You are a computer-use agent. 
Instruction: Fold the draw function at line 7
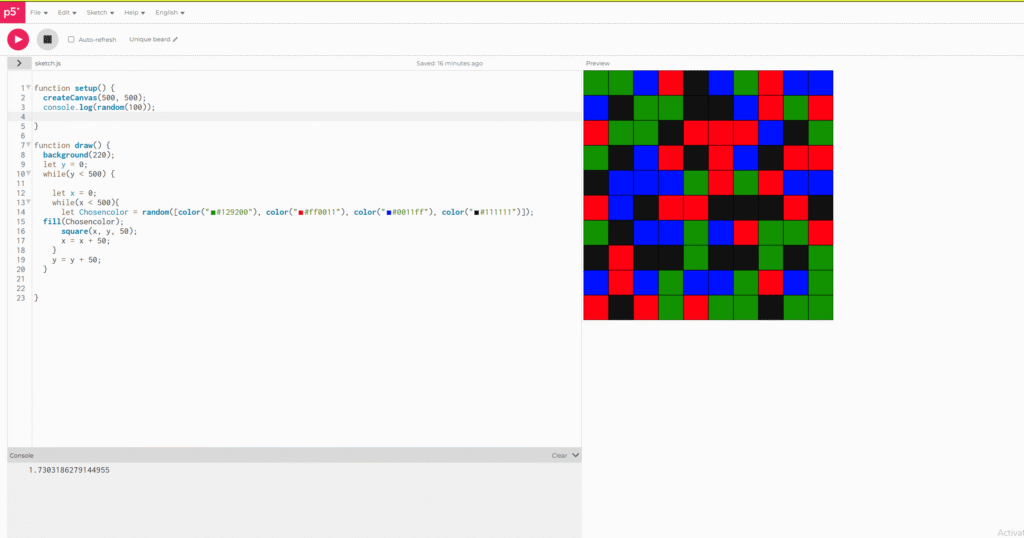click(x=29, y=145)
